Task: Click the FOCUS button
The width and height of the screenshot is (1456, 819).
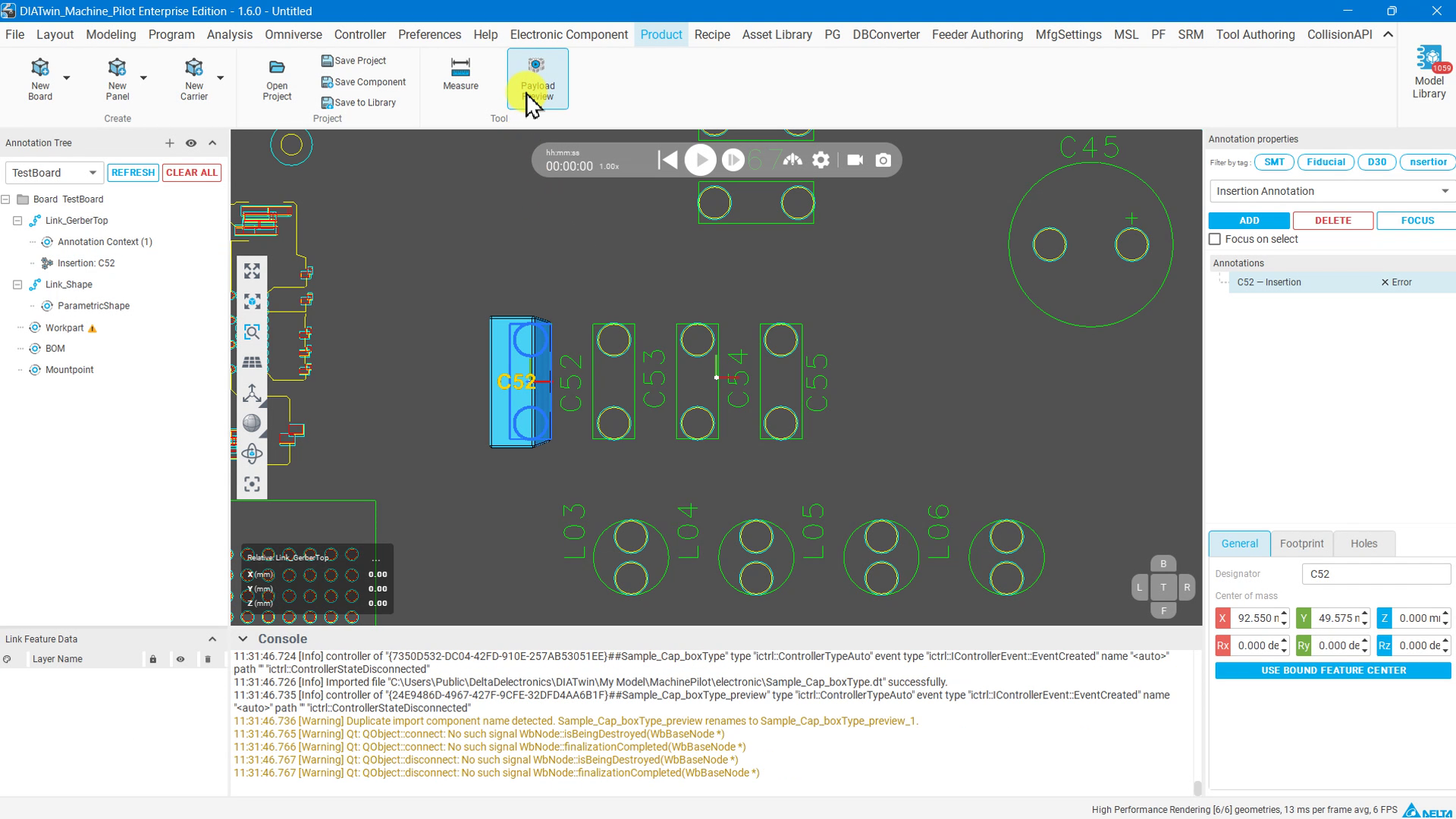Action: 1417,221
